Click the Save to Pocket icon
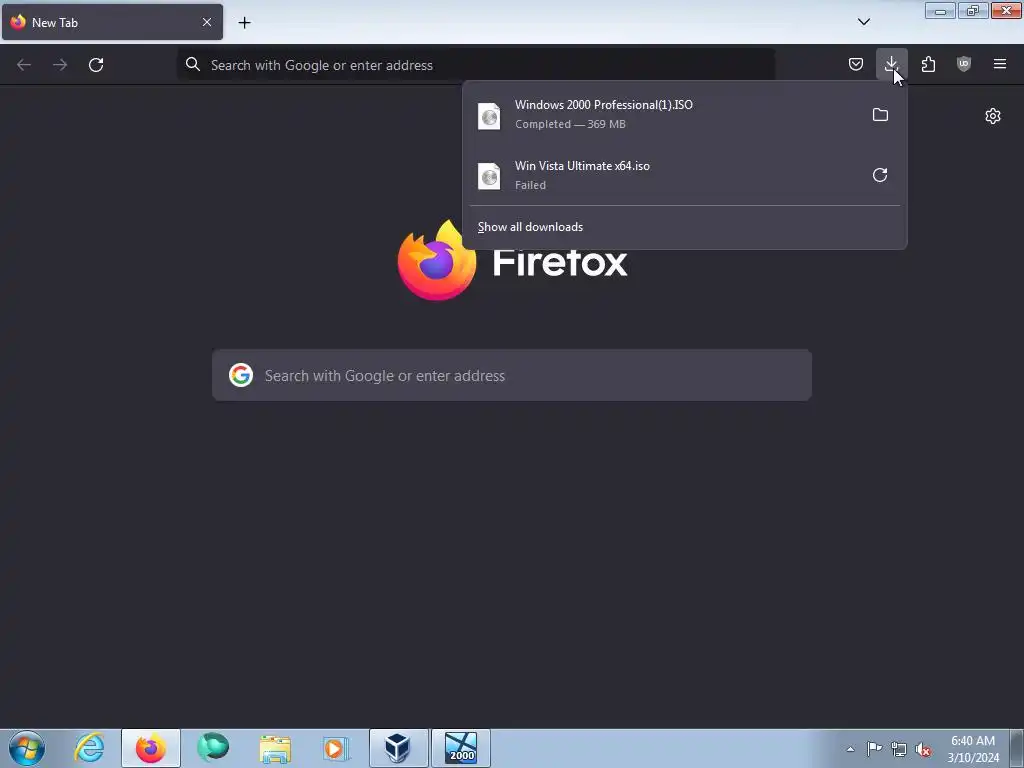This screenshot has width=1024, height=768. point(856,64)
